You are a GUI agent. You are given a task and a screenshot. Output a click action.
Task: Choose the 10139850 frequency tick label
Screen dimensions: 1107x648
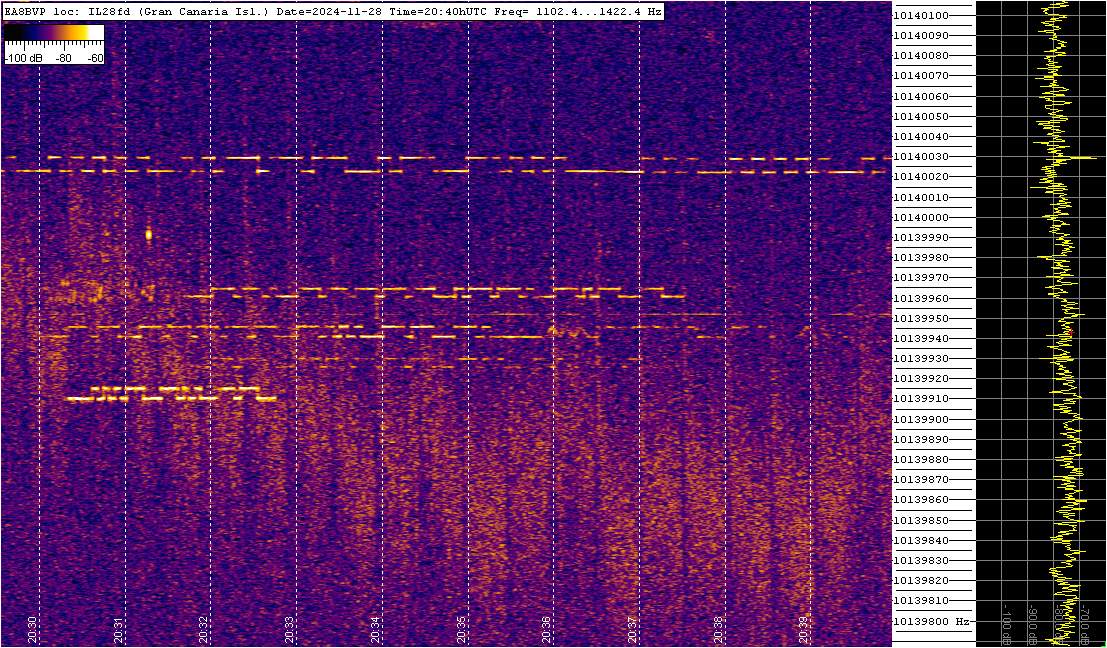tap(921, 520)
